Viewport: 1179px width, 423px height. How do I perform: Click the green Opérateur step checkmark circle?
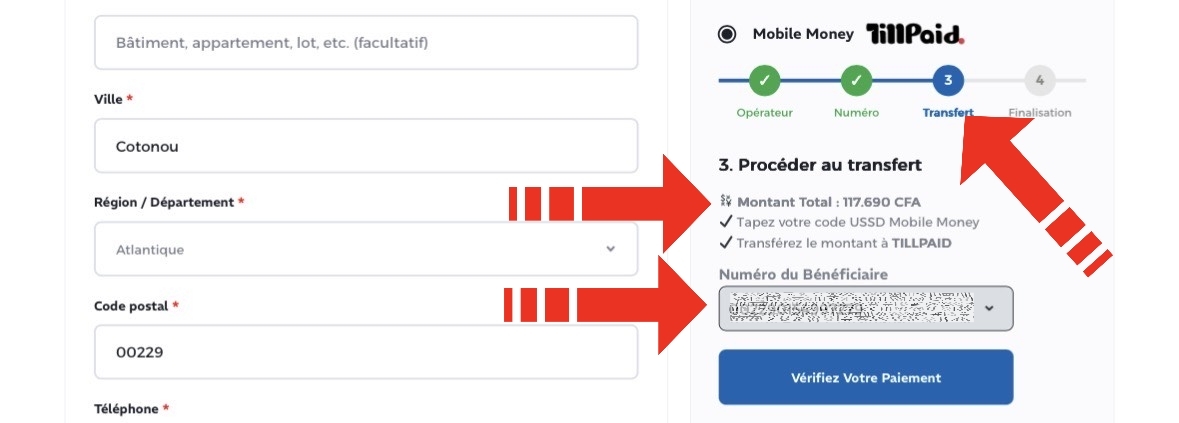[x=764, y=80]
